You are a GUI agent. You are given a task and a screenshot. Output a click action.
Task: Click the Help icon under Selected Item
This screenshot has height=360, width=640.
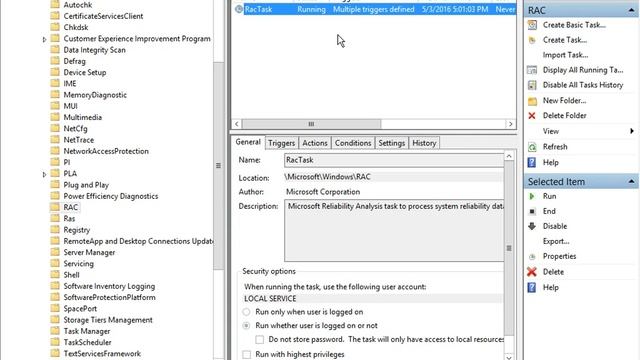532,287
